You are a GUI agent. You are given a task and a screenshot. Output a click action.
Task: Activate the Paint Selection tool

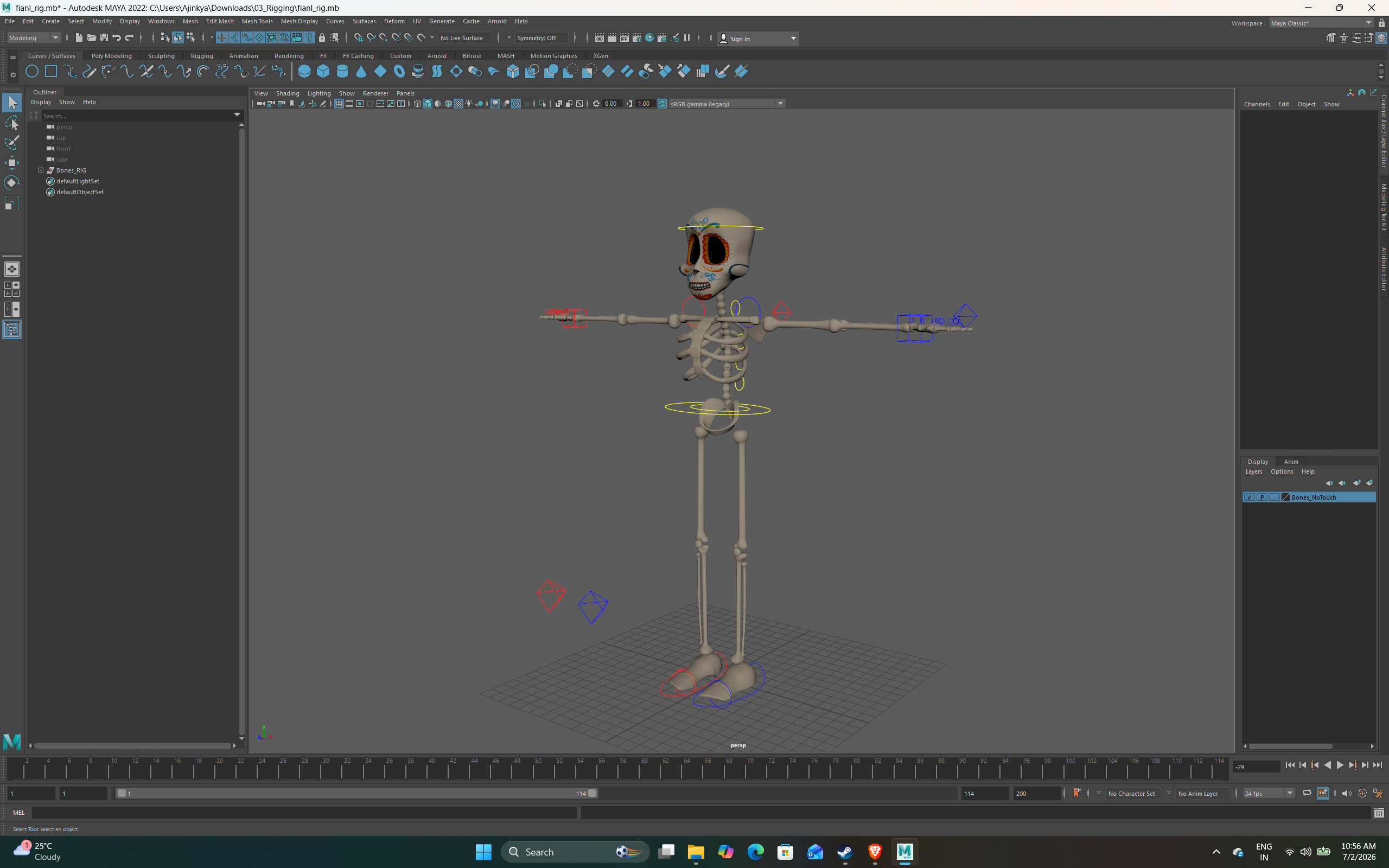pos(11,142)
